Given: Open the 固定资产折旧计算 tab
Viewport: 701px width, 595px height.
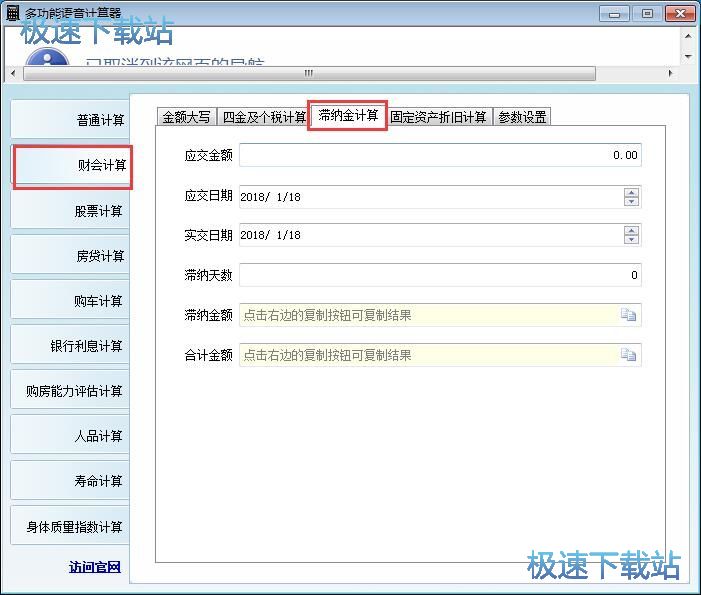Looking at the screenshot, I should click(439, 117).
